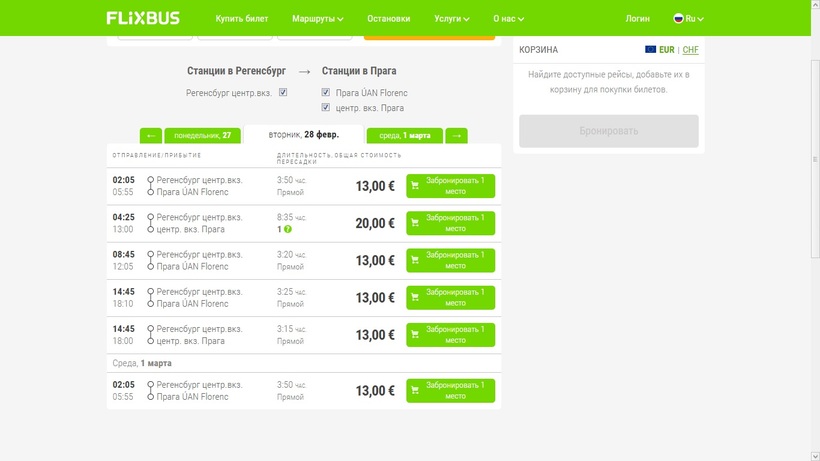Toggle the центр. вкз. Прага checkbox

click(326, 107)
